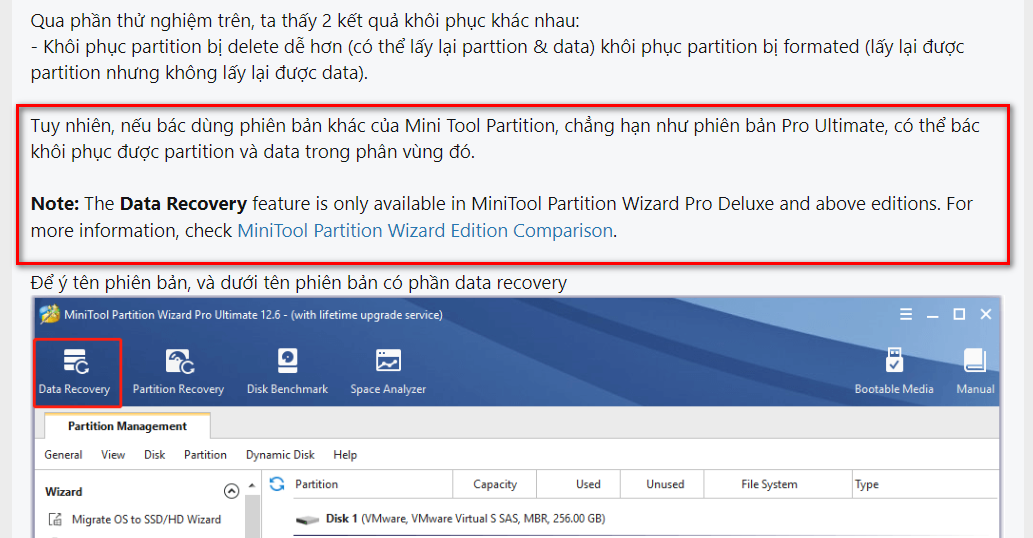The image size is (1033, 538).
Task: Open the General menu
Action: (63, 455)
